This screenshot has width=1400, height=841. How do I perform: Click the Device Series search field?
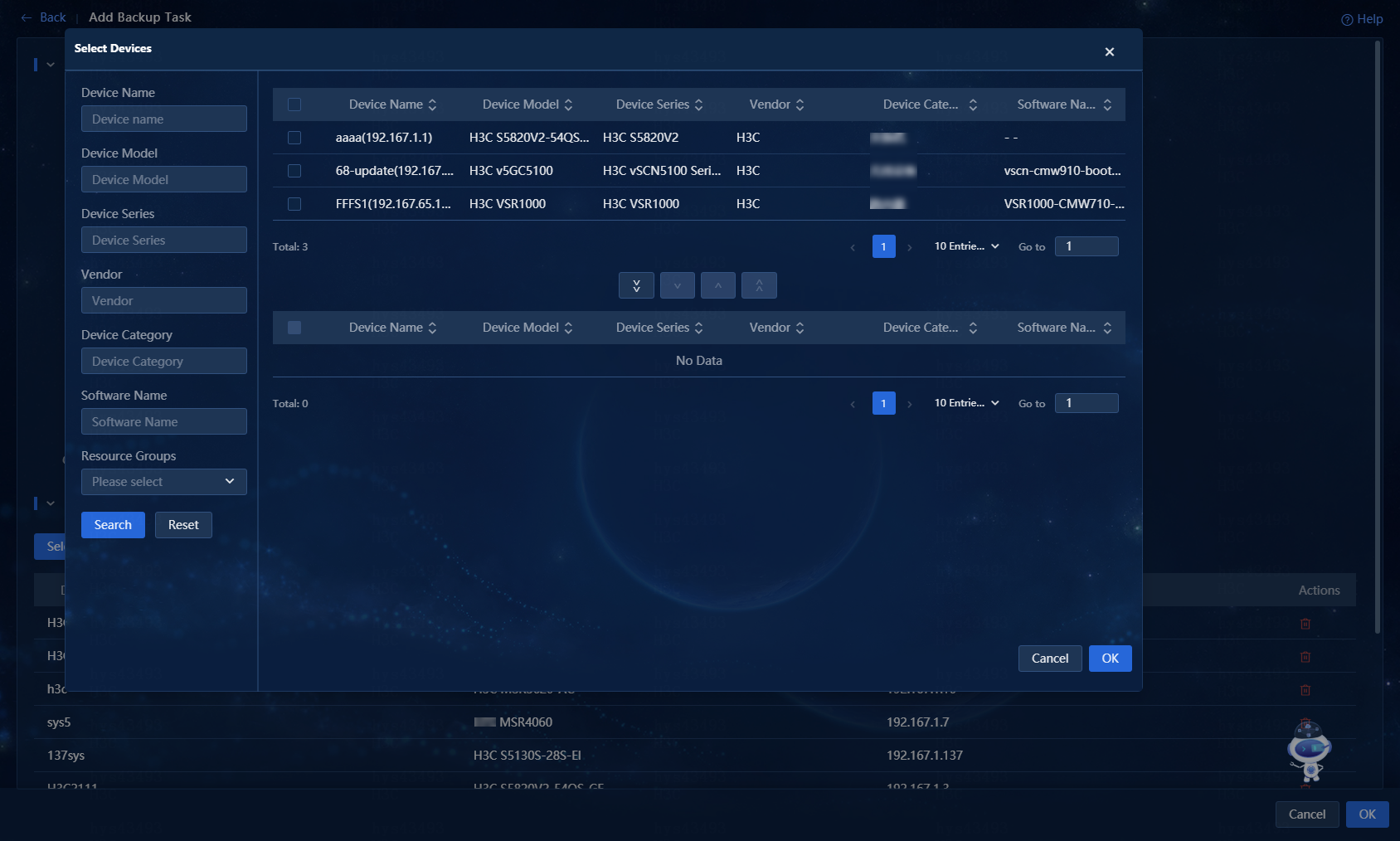(164, 240)
